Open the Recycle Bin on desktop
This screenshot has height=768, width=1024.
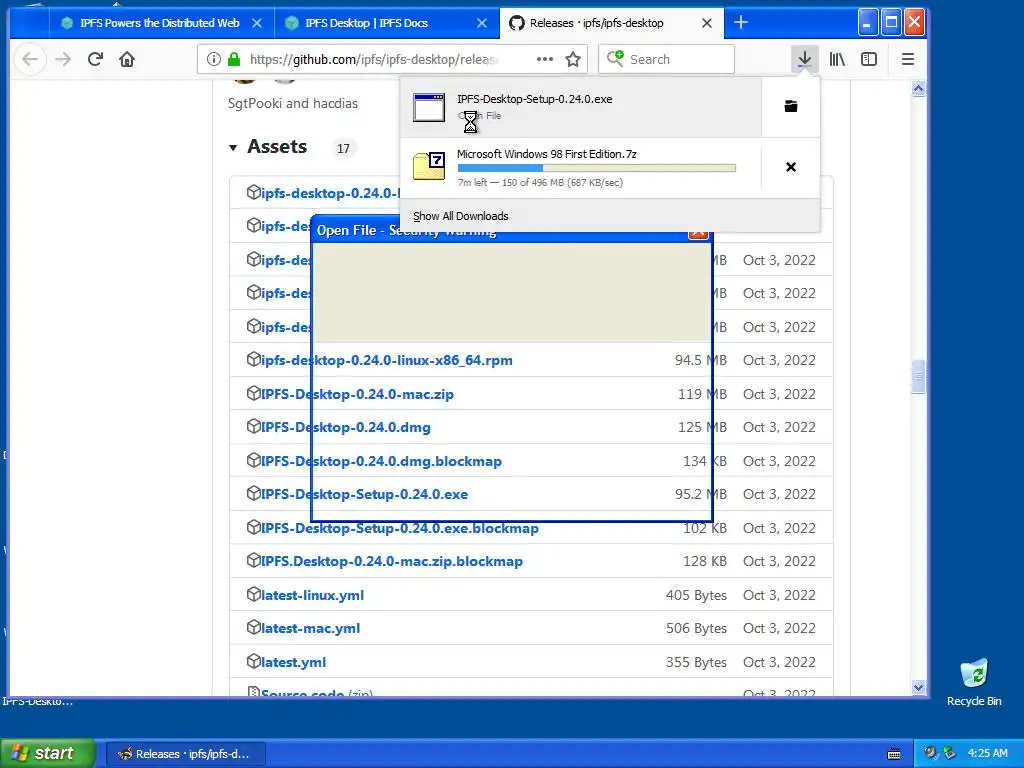point(974,683)
